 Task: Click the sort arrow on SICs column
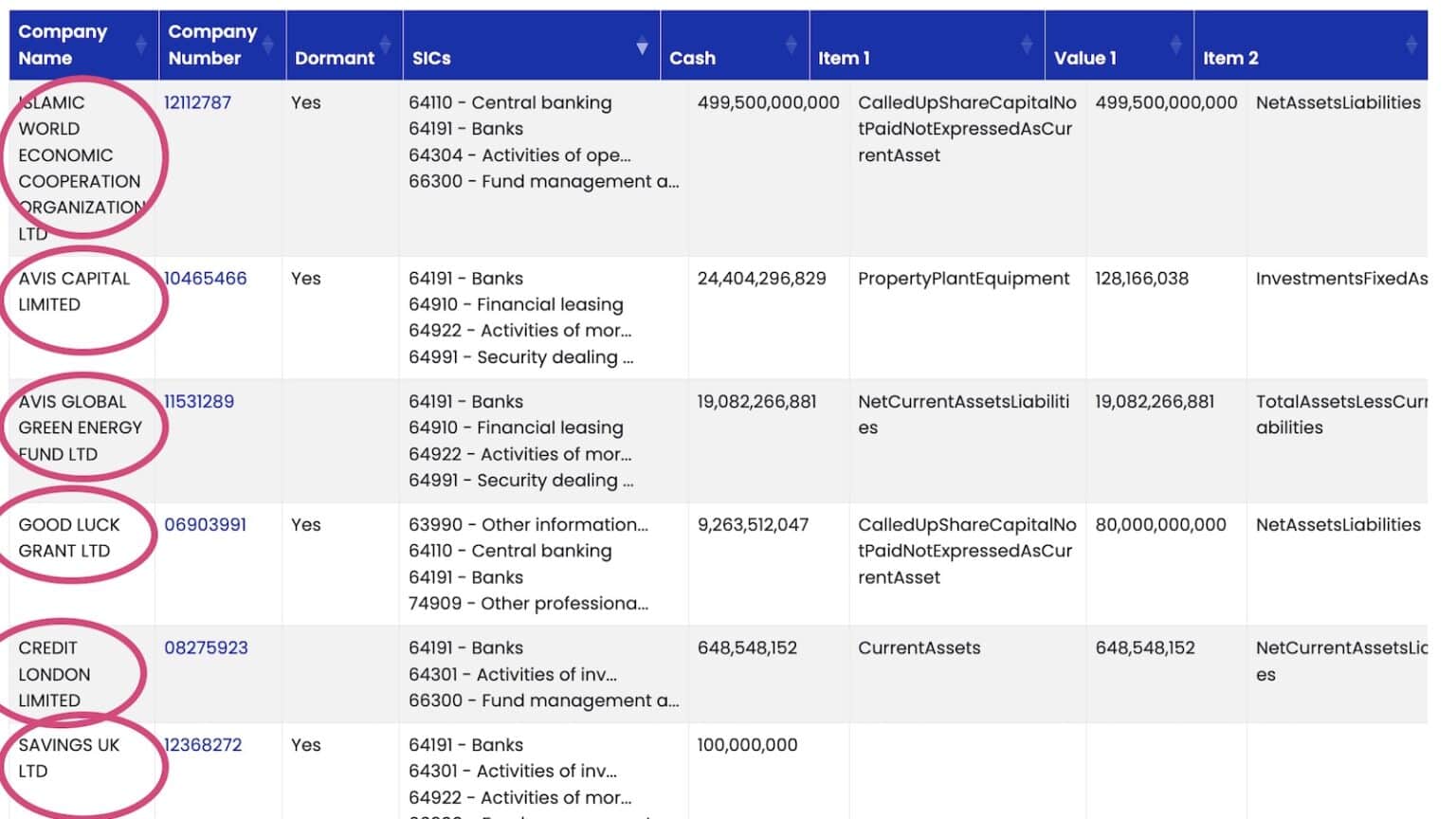click(x=641, y=44)
